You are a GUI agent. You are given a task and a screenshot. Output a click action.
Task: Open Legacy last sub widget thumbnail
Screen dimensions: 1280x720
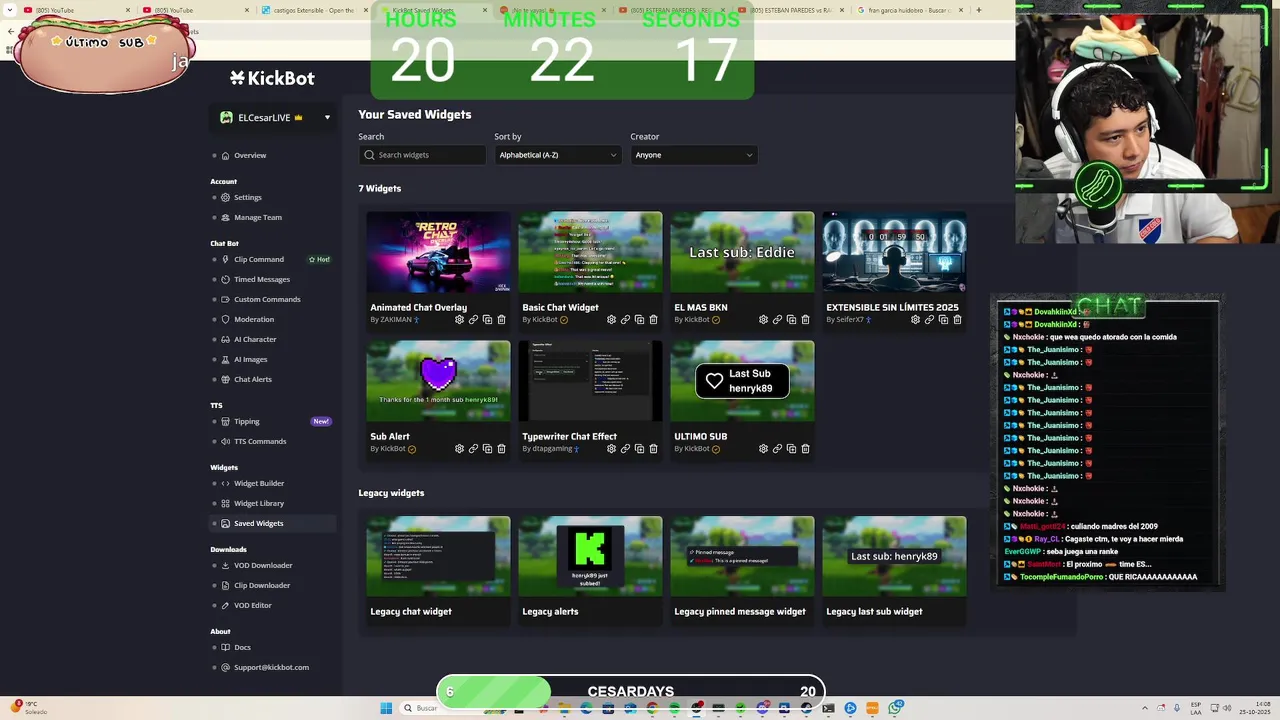tap(894, 557)
